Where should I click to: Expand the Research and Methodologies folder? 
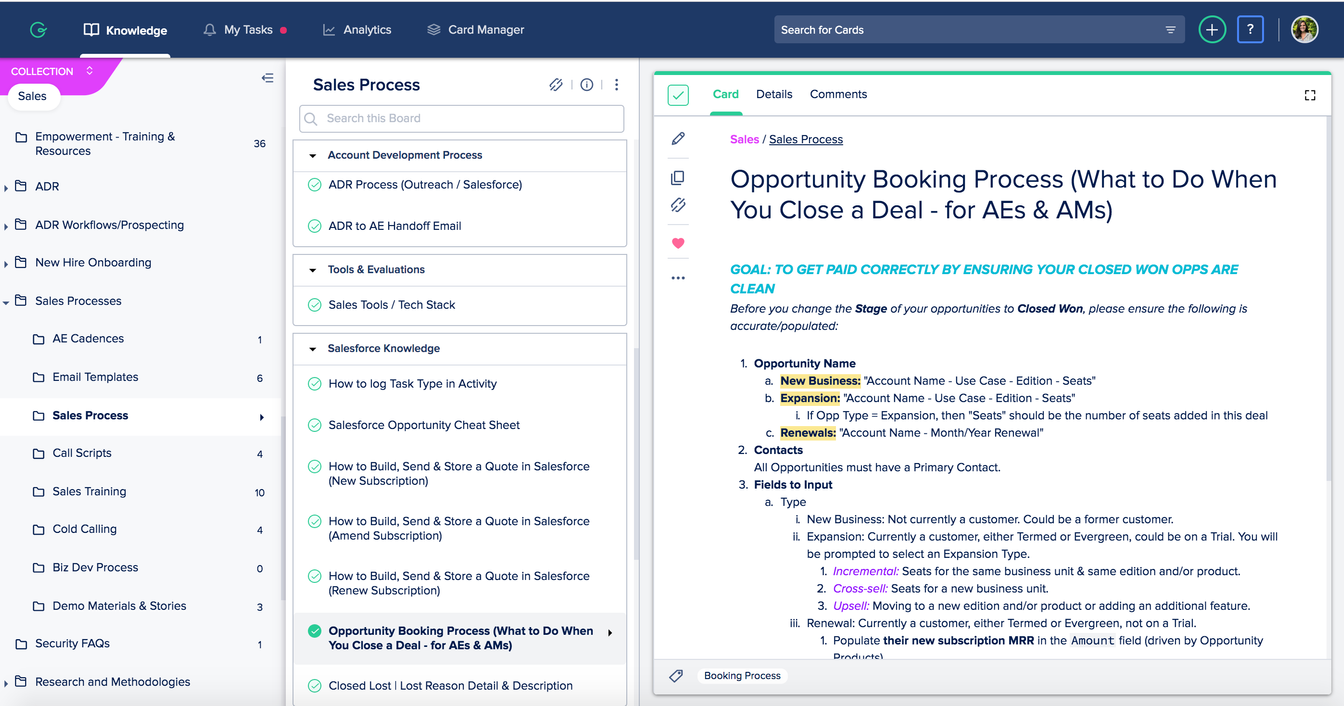point(7,684)
